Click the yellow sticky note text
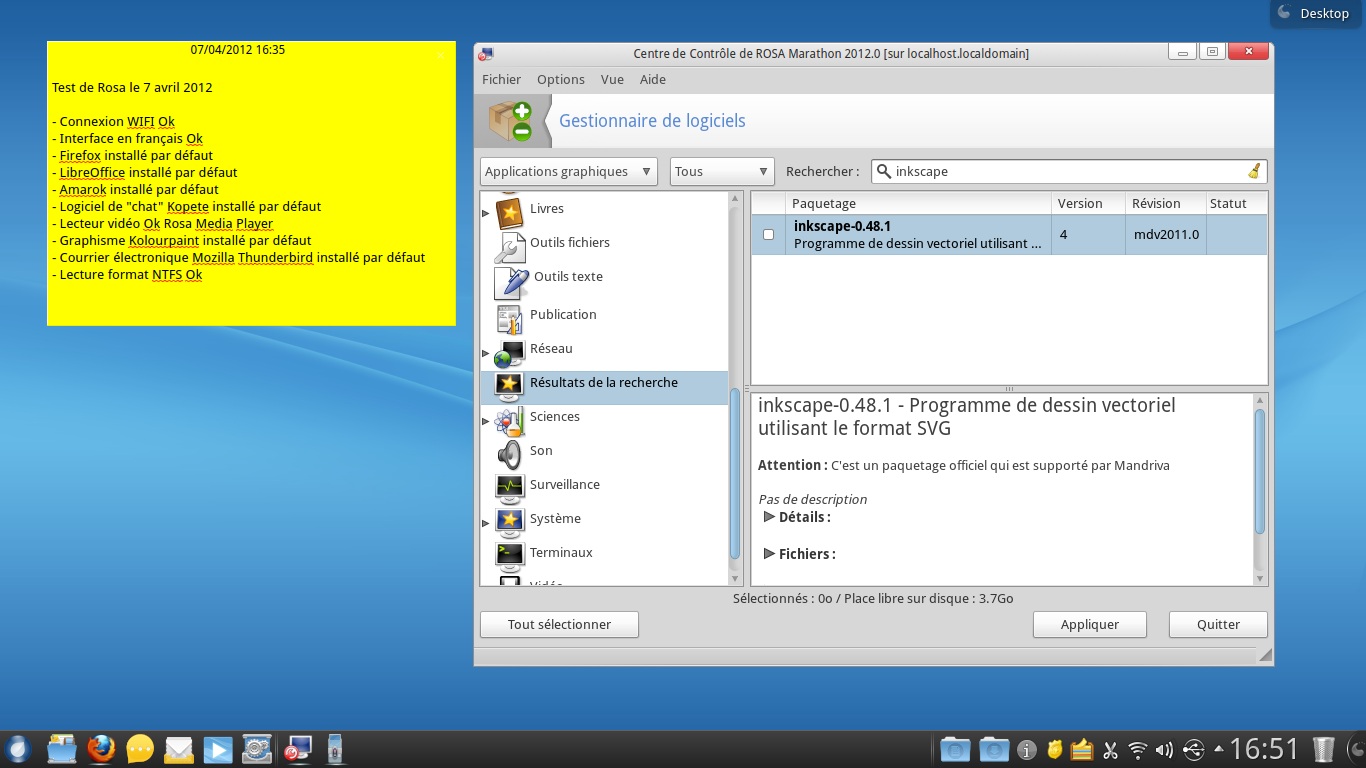 coord(239,181)
